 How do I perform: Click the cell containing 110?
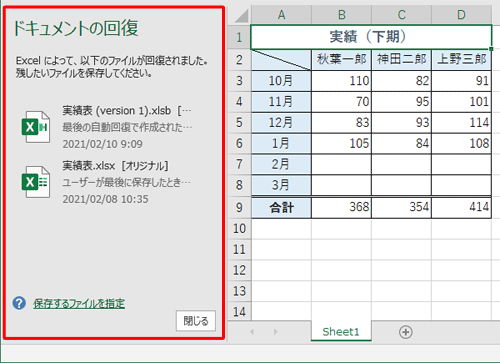[x=341, y=81]
